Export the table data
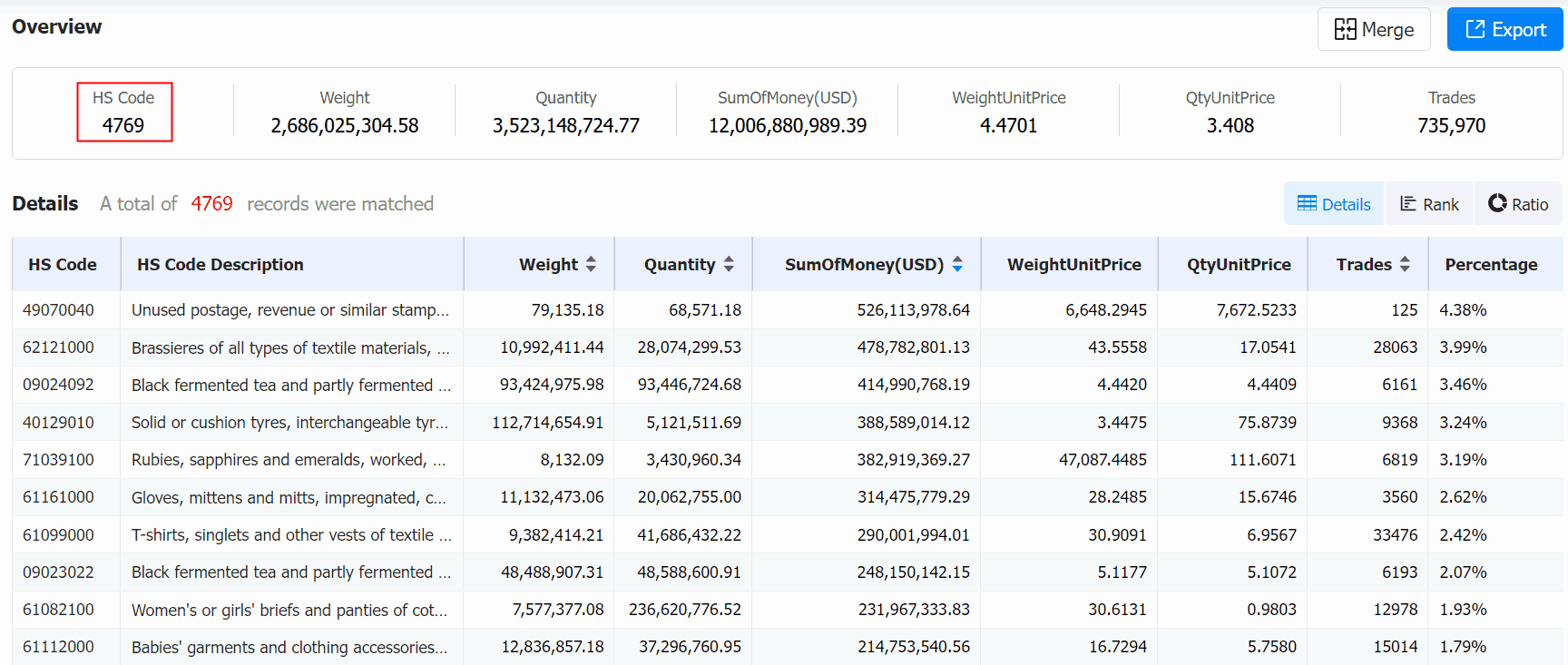This screenshot has width=1568, height=665. pyautogui.click(x=1504, y=29)
